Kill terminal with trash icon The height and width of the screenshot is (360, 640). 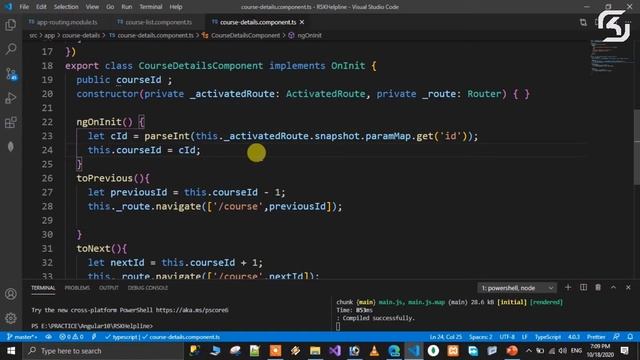598,288
